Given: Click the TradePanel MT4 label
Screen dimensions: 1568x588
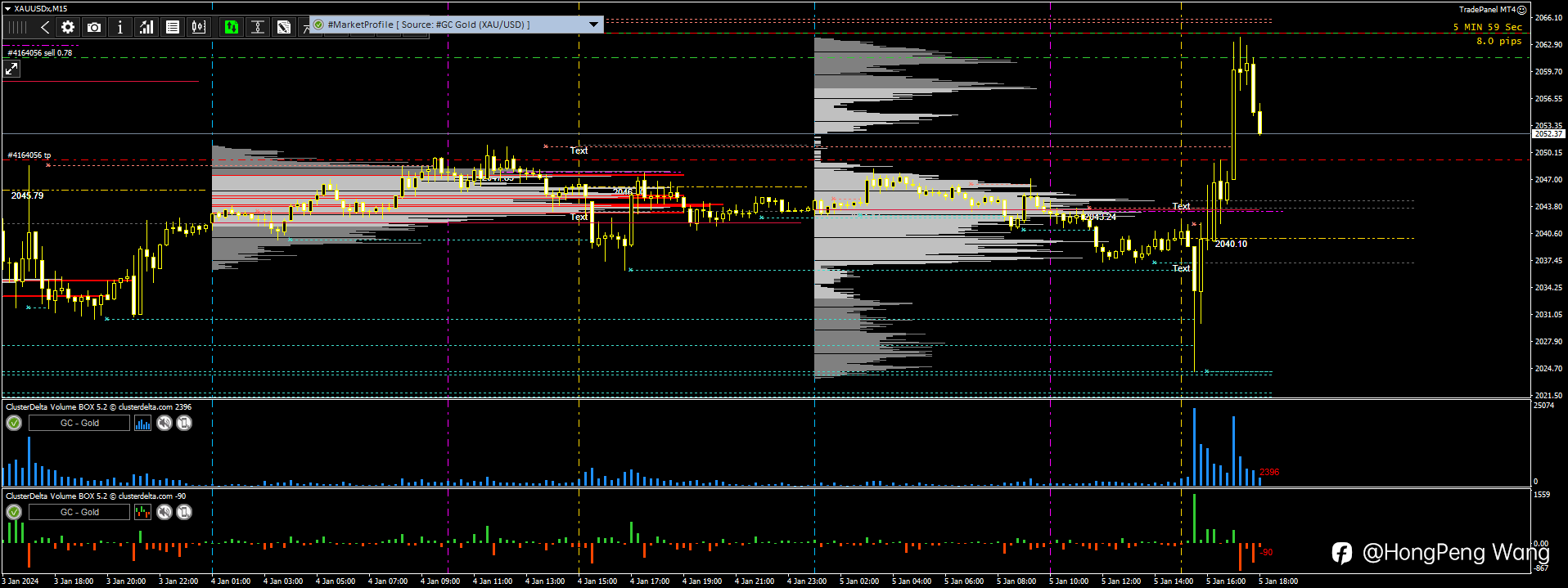Looking at the screenshot, I should 1487,10.
